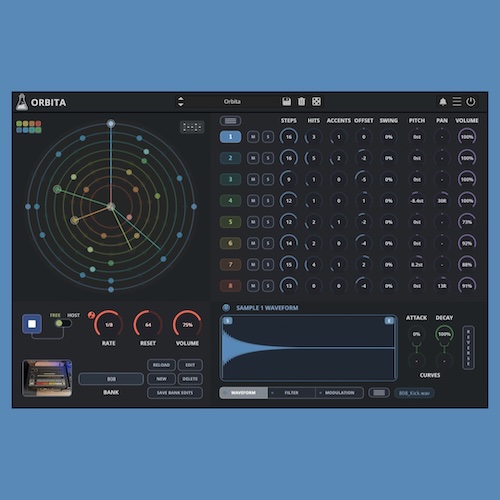Click the top handle of the orbit visualizer

click(111, 124)
